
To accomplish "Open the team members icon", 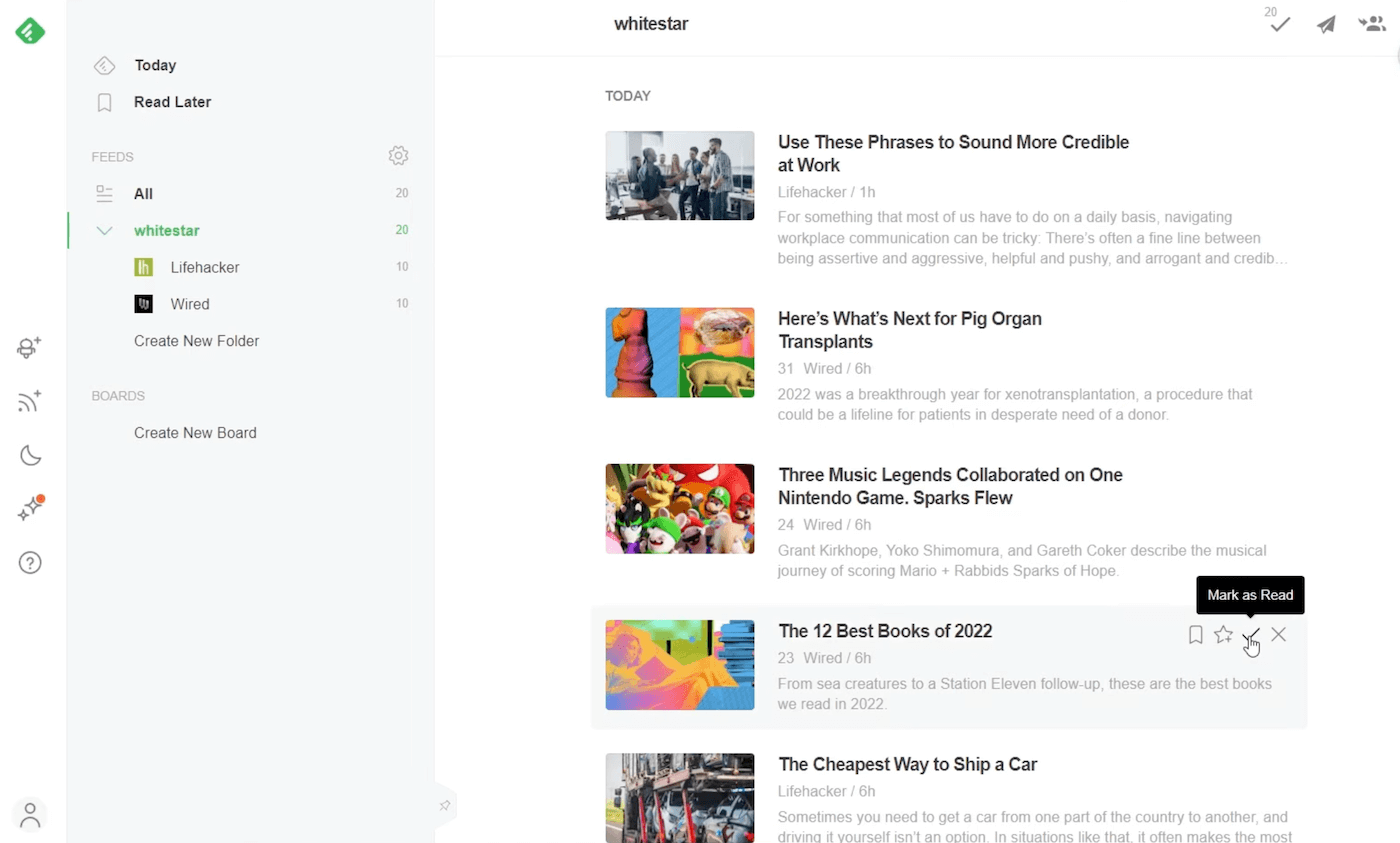I will 1371,24.
